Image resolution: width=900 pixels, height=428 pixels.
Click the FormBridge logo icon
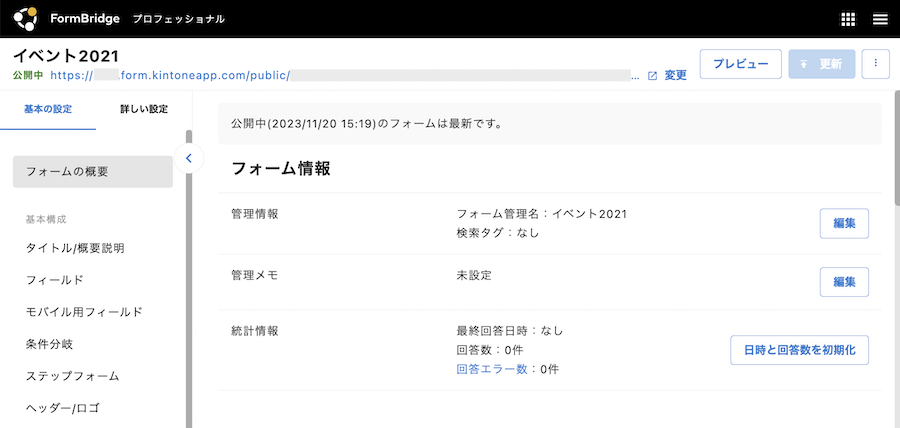coord(26,19)
